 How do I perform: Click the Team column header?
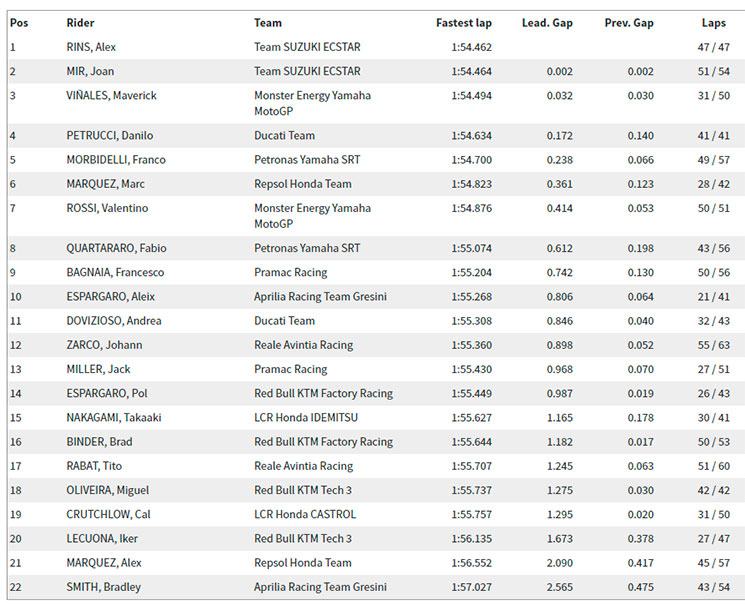coord(268,23)
